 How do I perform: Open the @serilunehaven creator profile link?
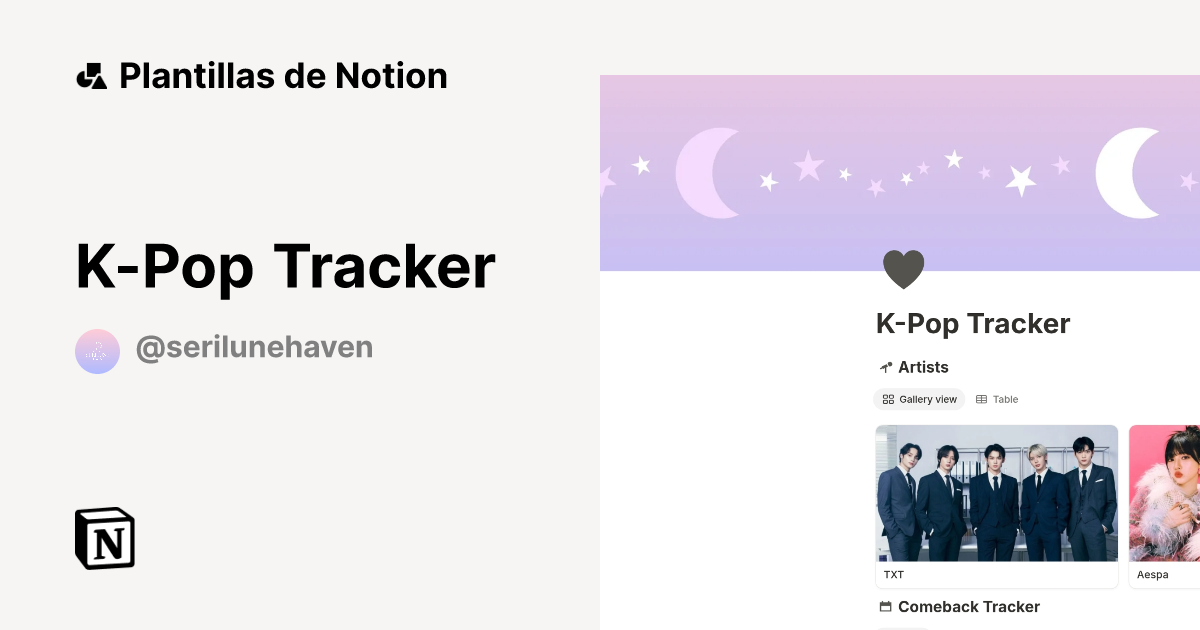point(254,348)
